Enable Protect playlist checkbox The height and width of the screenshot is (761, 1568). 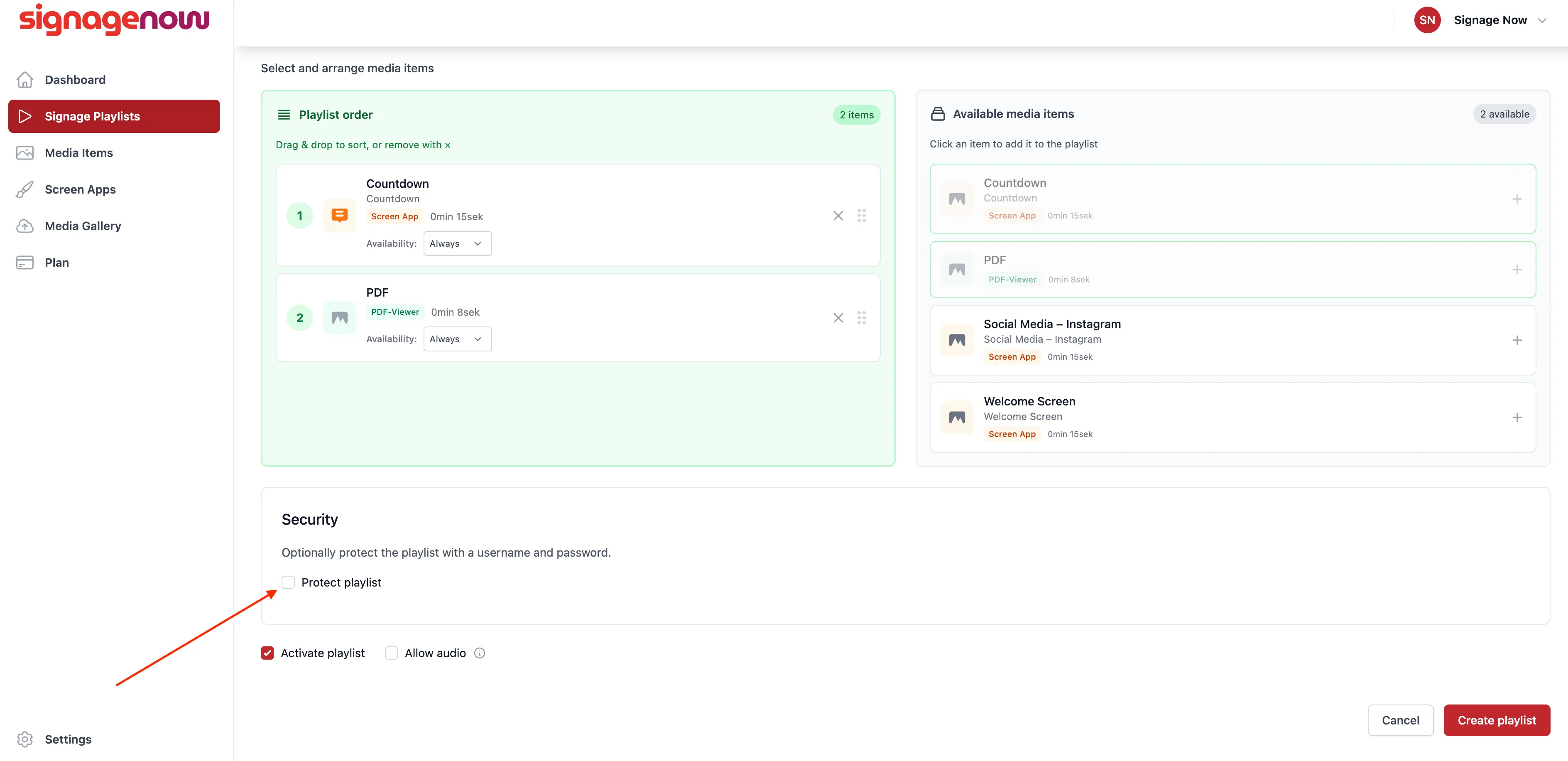[288, 583]
